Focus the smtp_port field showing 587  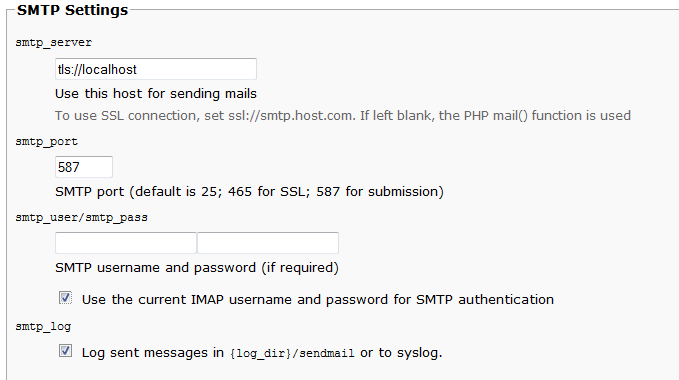[x=84, y=167]
